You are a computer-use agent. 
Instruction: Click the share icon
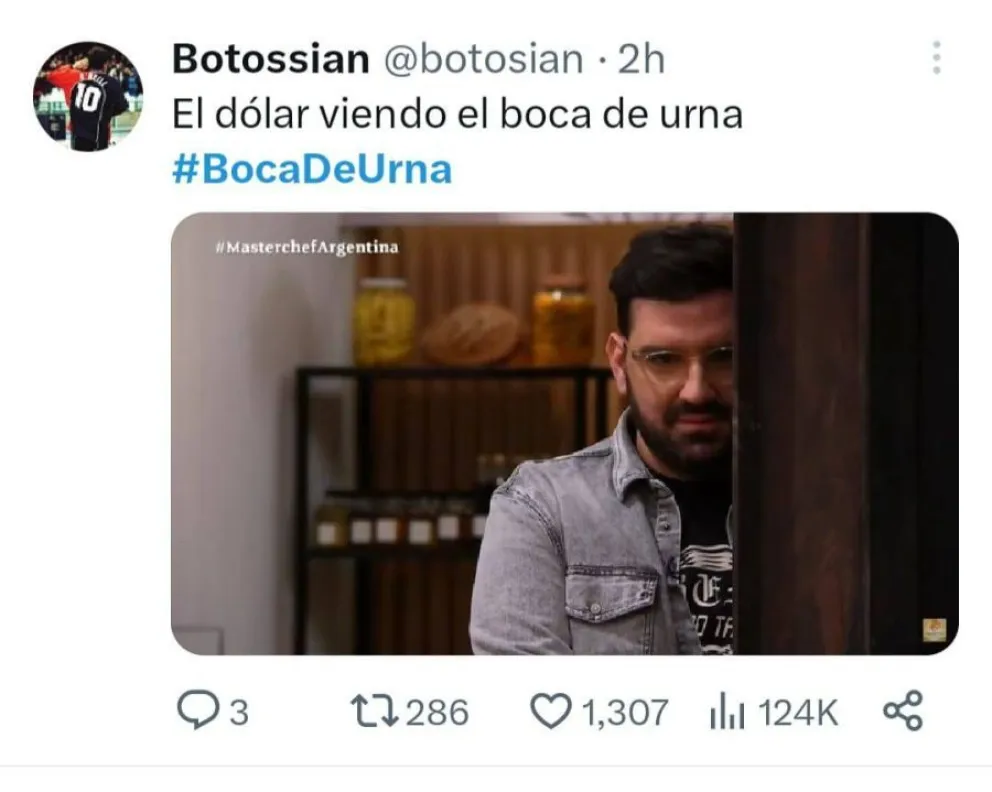click(x=903, y=710)
